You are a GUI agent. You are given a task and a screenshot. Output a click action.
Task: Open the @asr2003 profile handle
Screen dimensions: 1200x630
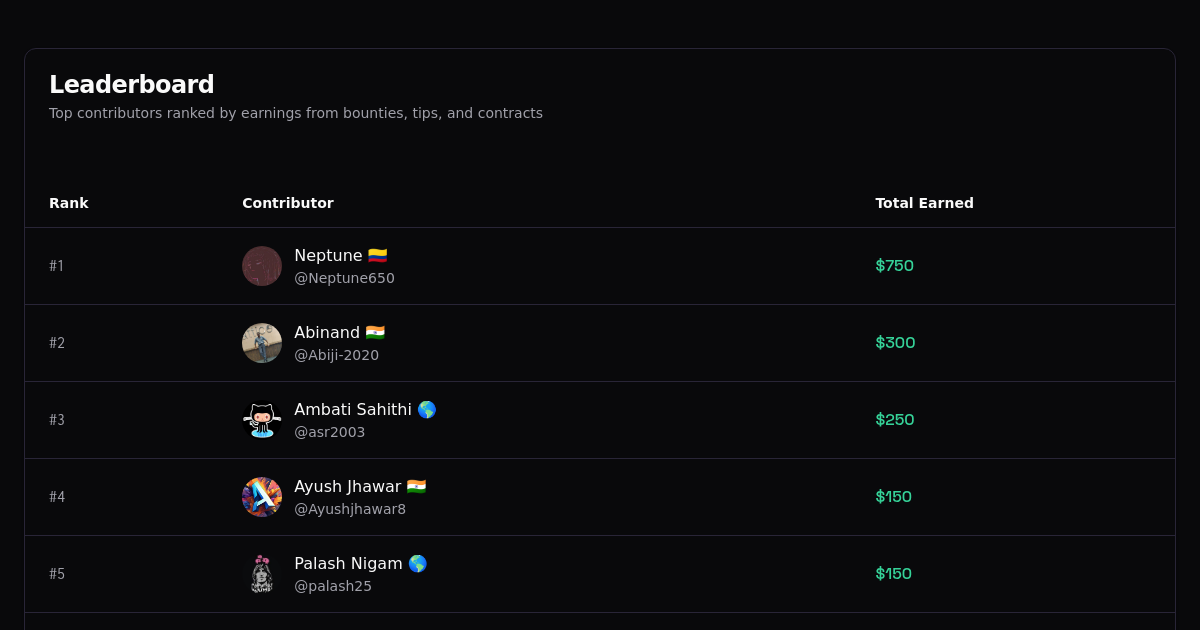click(330, 432)
